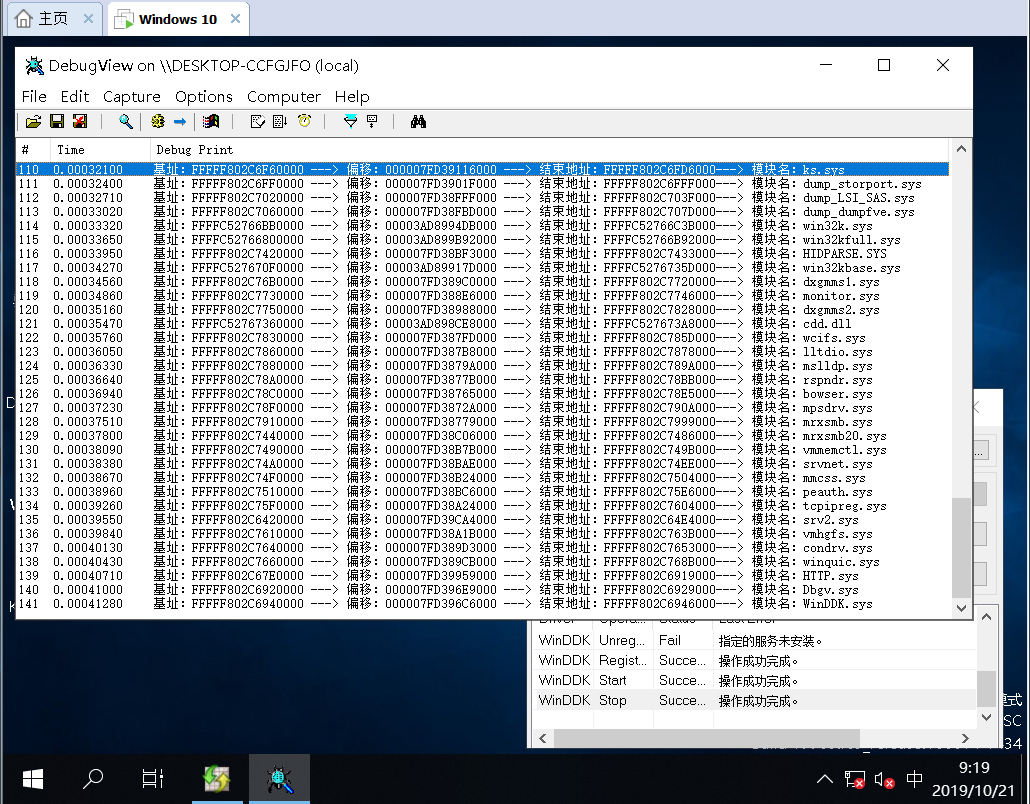Select the dump_storport.sys row

(483, 184)
